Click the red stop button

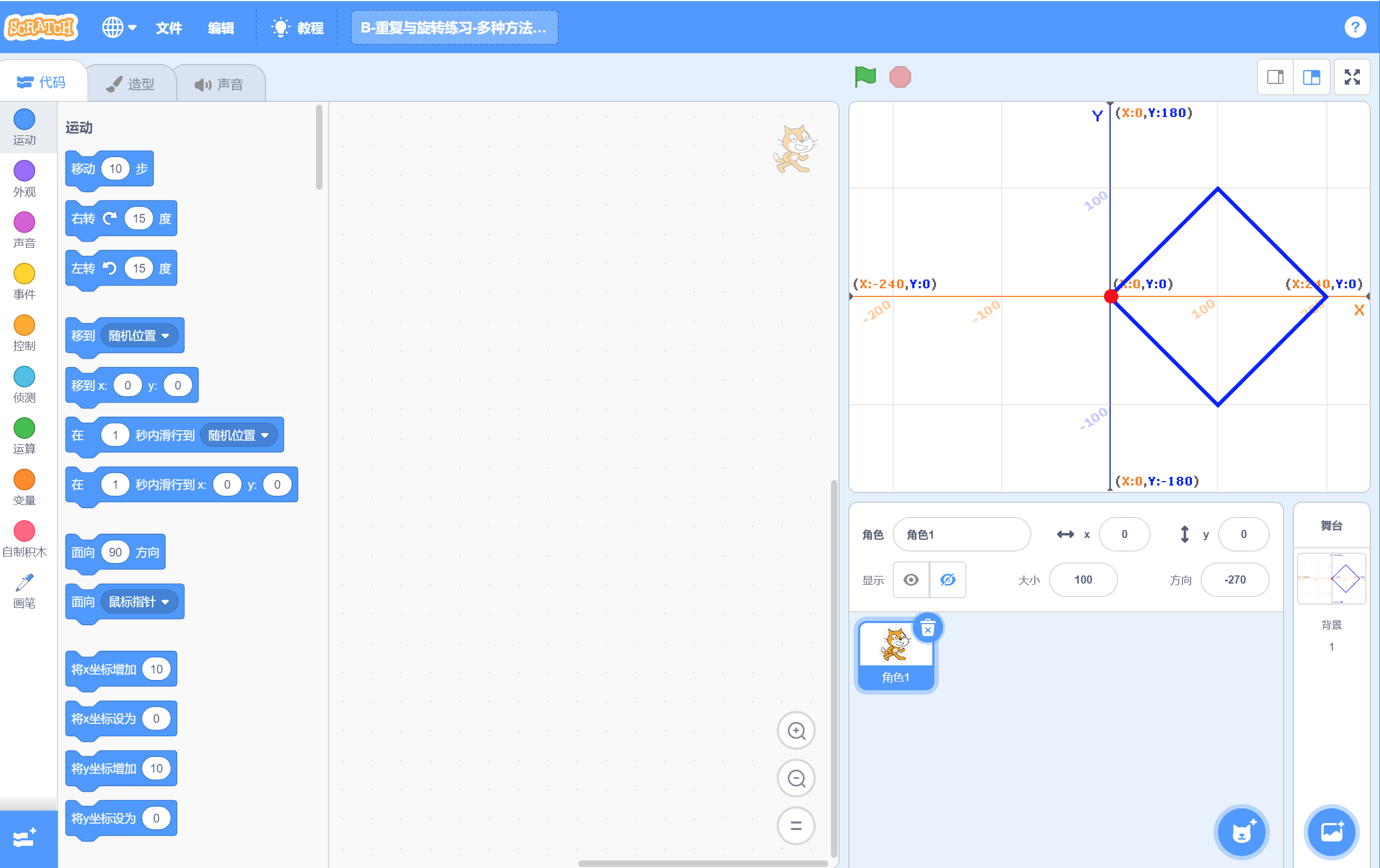900,77
